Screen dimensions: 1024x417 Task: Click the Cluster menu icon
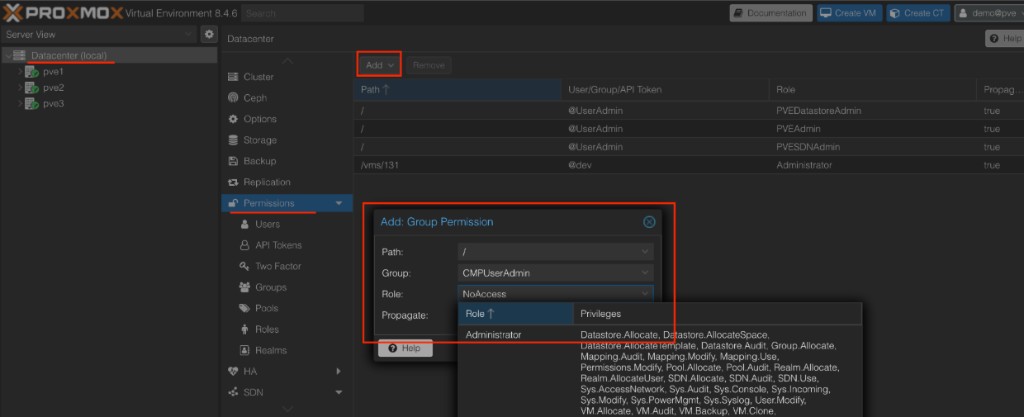click(232, 77)
